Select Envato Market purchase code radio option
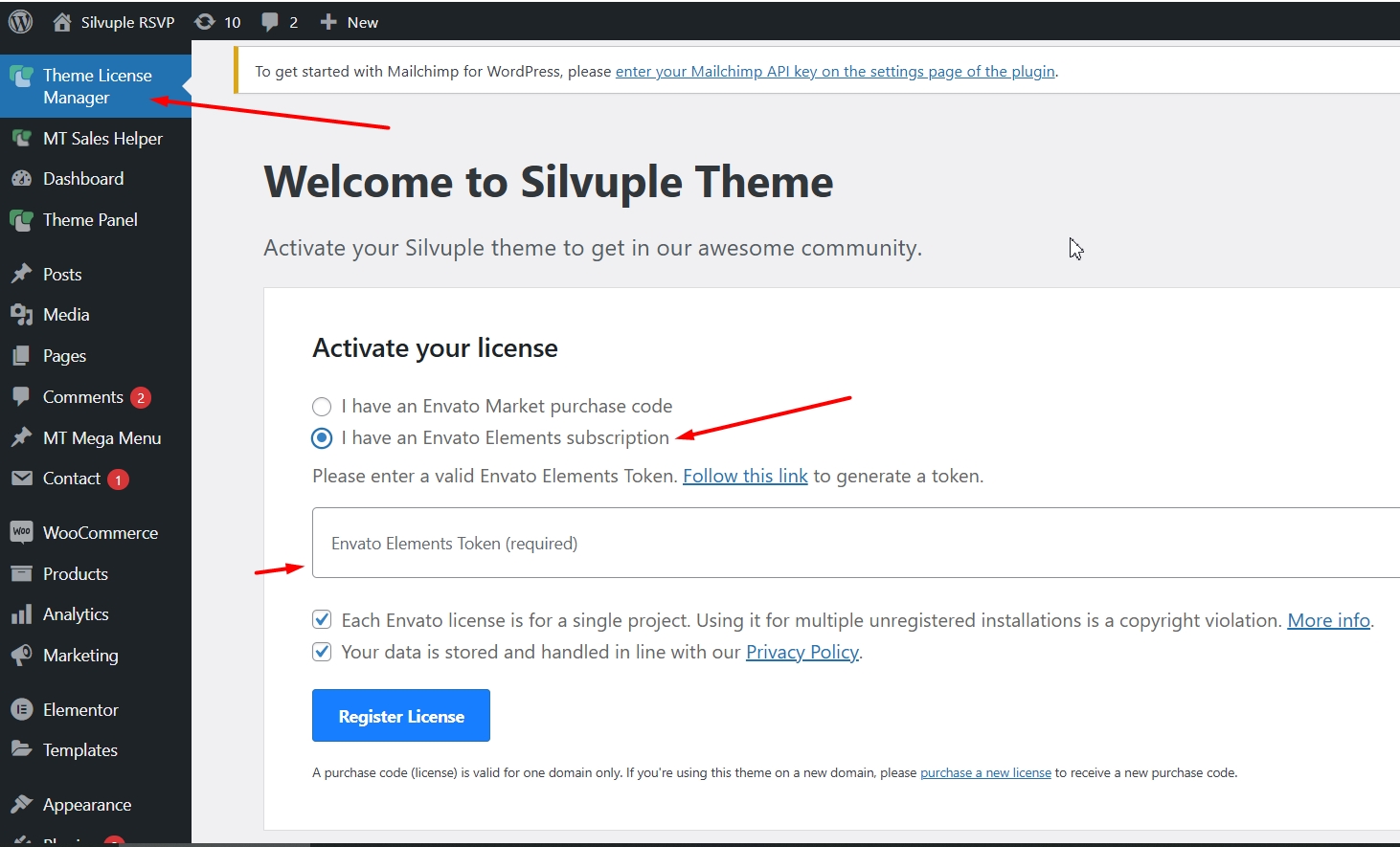Screen dimensions: 1400x847 (x=322, y=407)
